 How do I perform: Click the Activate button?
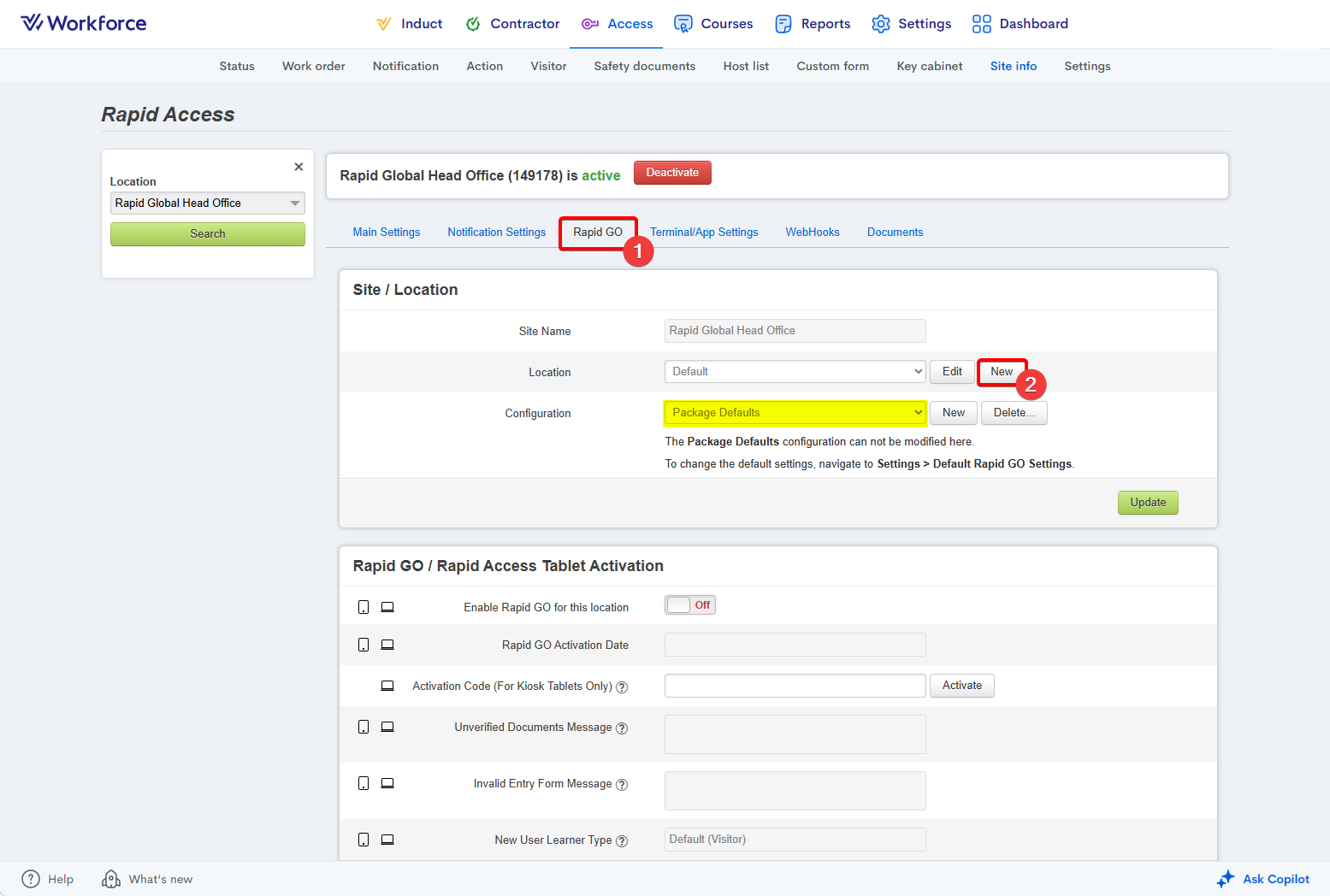coord(962,686)
